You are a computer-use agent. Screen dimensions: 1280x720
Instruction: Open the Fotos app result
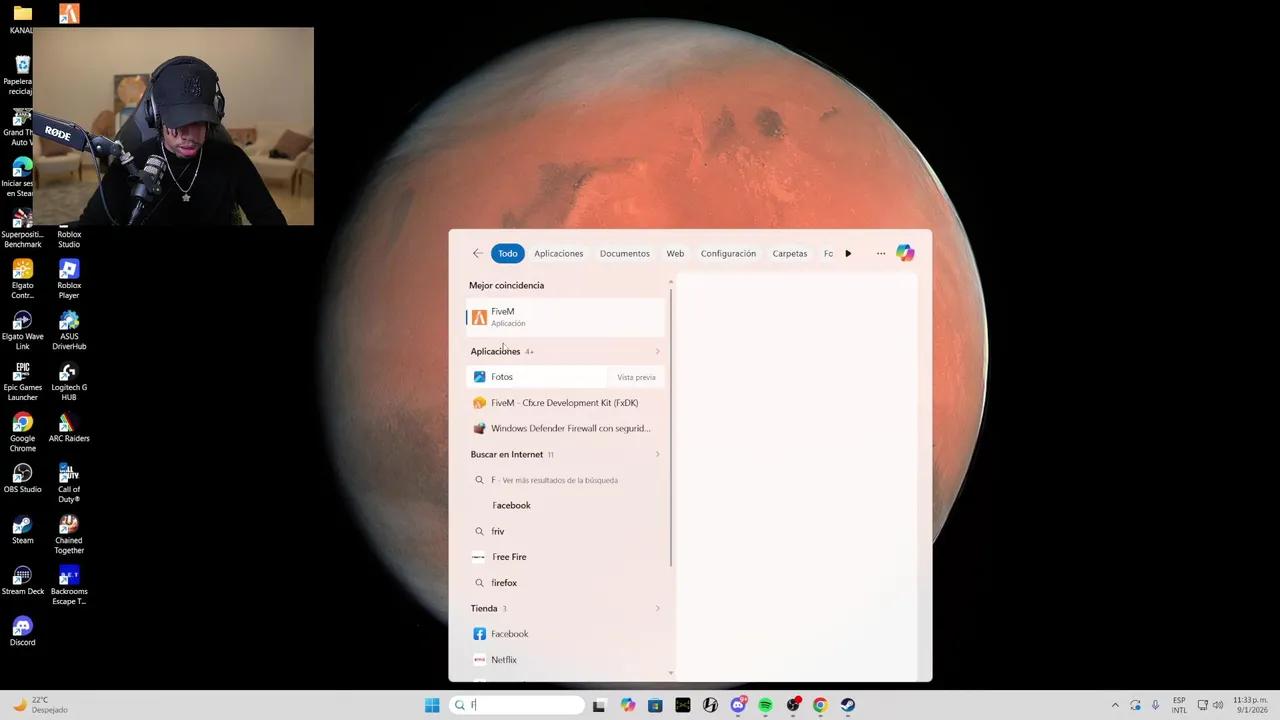(537, 377)
